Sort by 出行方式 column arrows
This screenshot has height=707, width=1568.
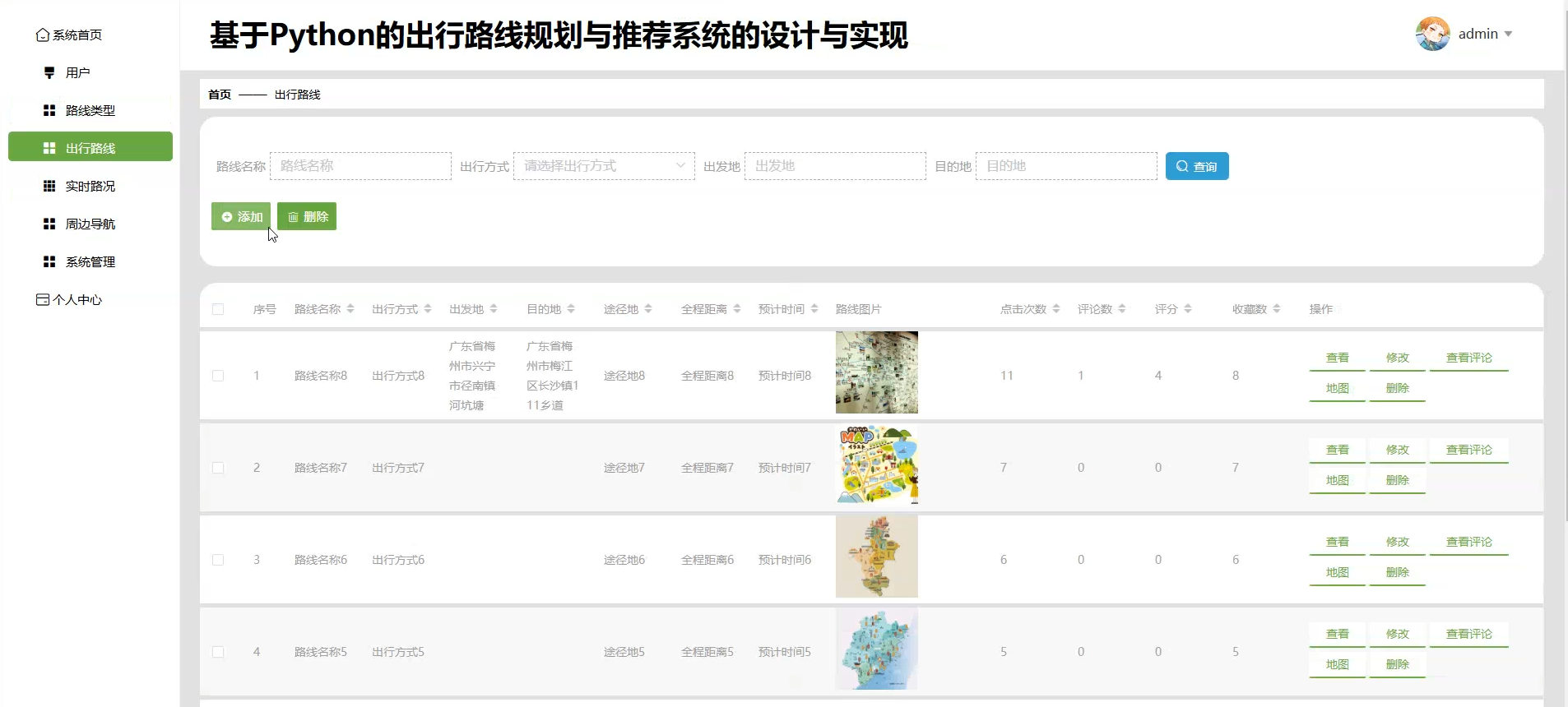428,309
